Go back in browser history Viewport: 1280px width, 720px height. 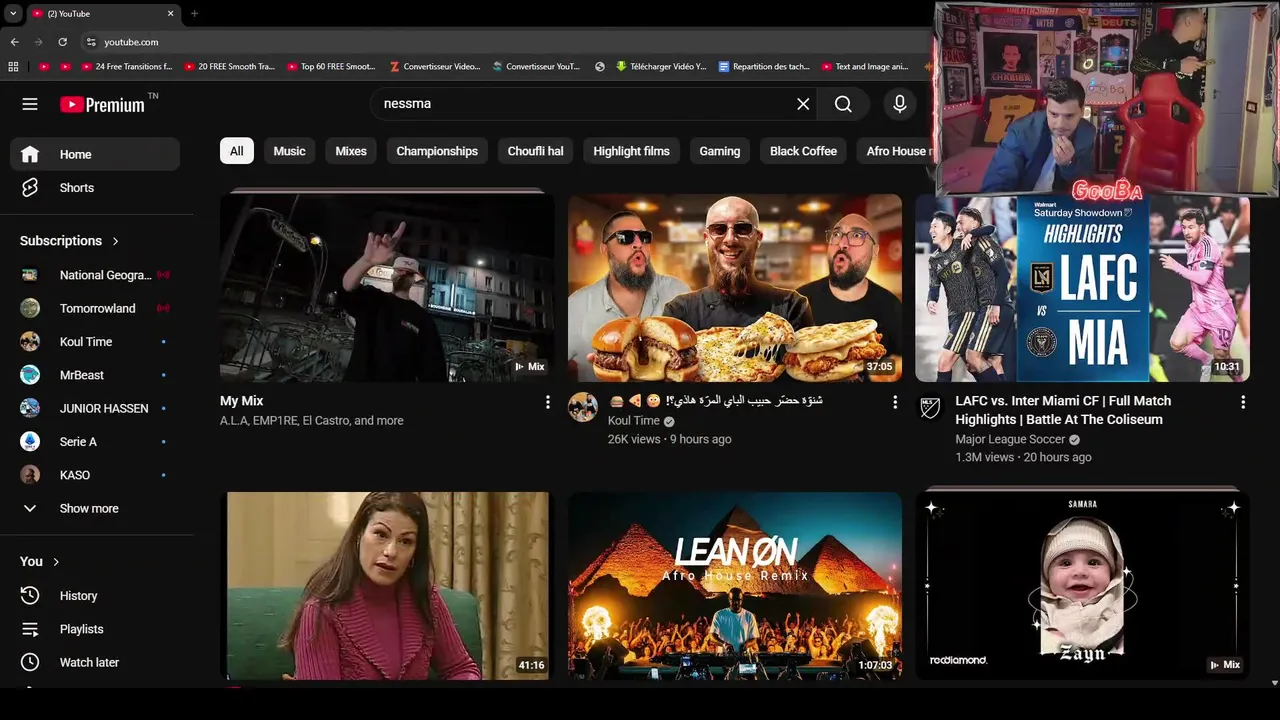(x=14, y=42)
